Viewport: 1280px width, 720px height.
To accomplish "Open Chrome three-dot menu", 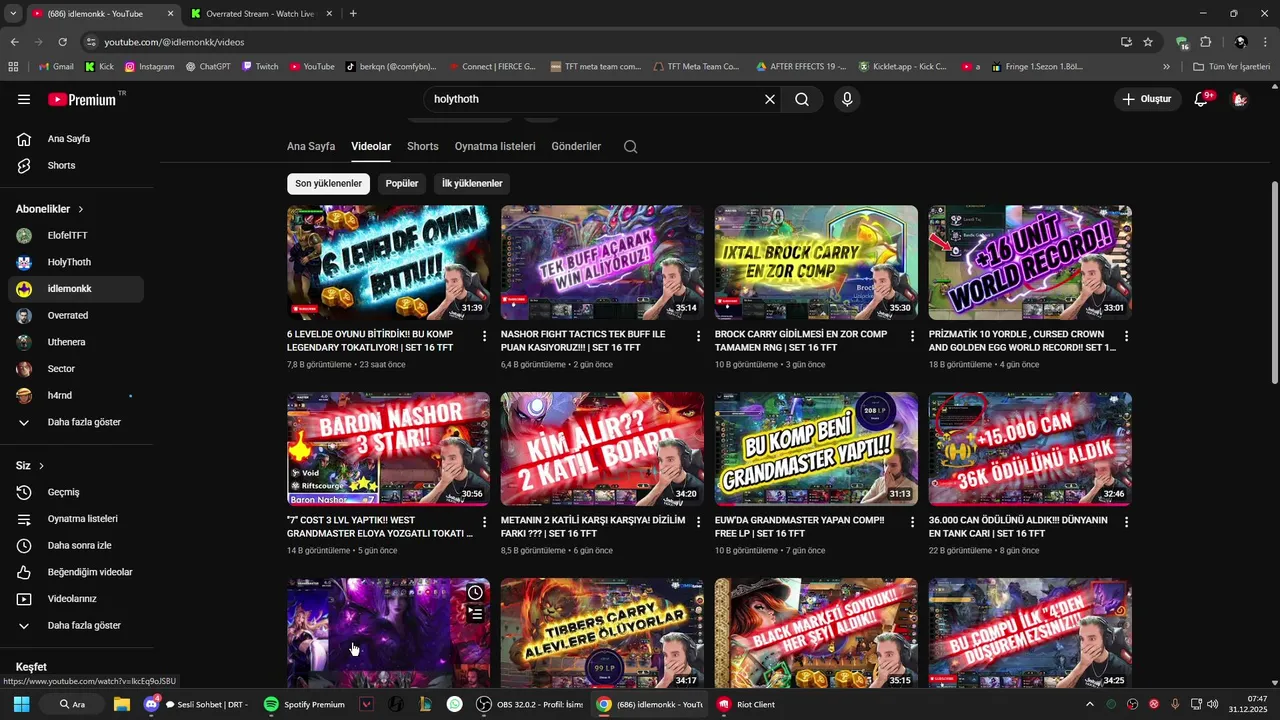I will (x=1266, y=42).
